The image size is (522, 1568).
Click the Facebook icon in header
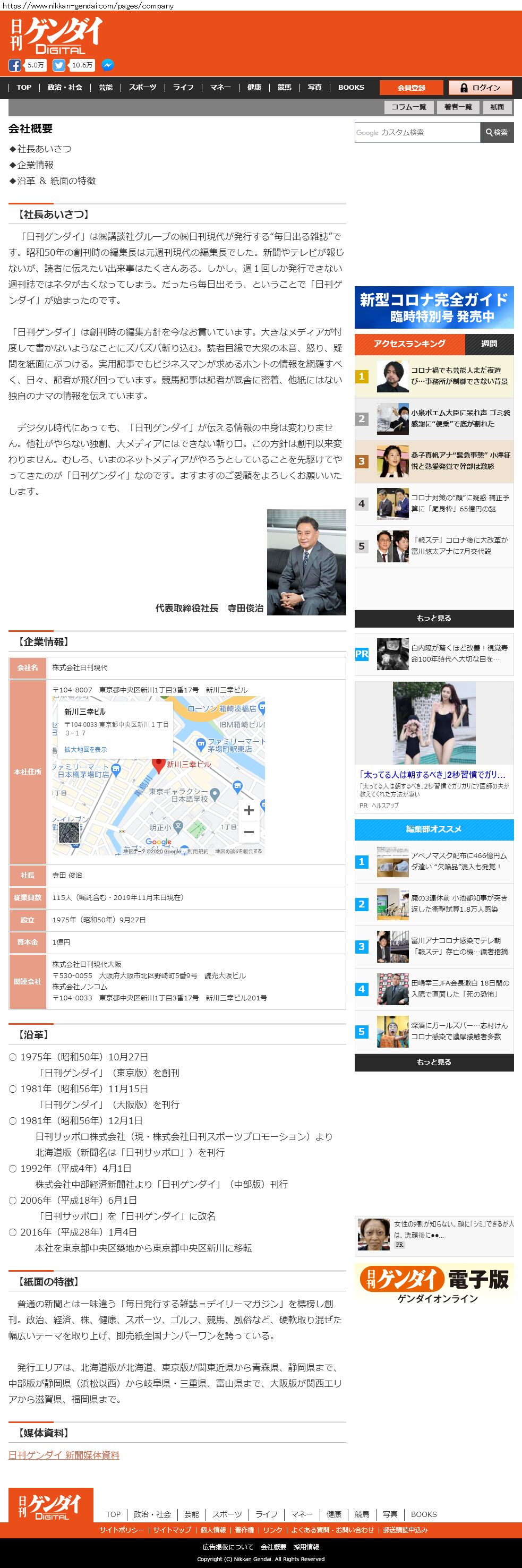click(14, 65)
